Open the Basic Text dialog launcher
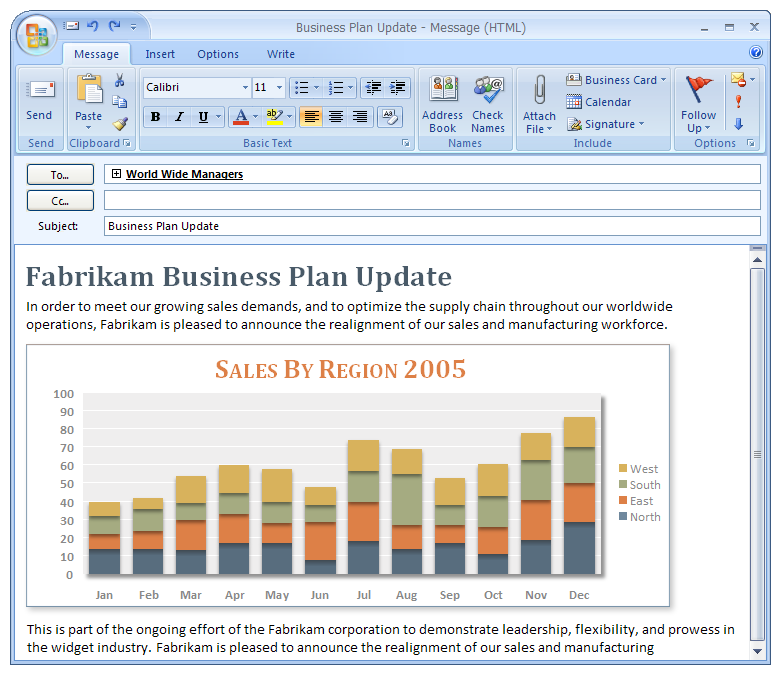This screenshot has width=781, height=675. click(x=406, y=143)
